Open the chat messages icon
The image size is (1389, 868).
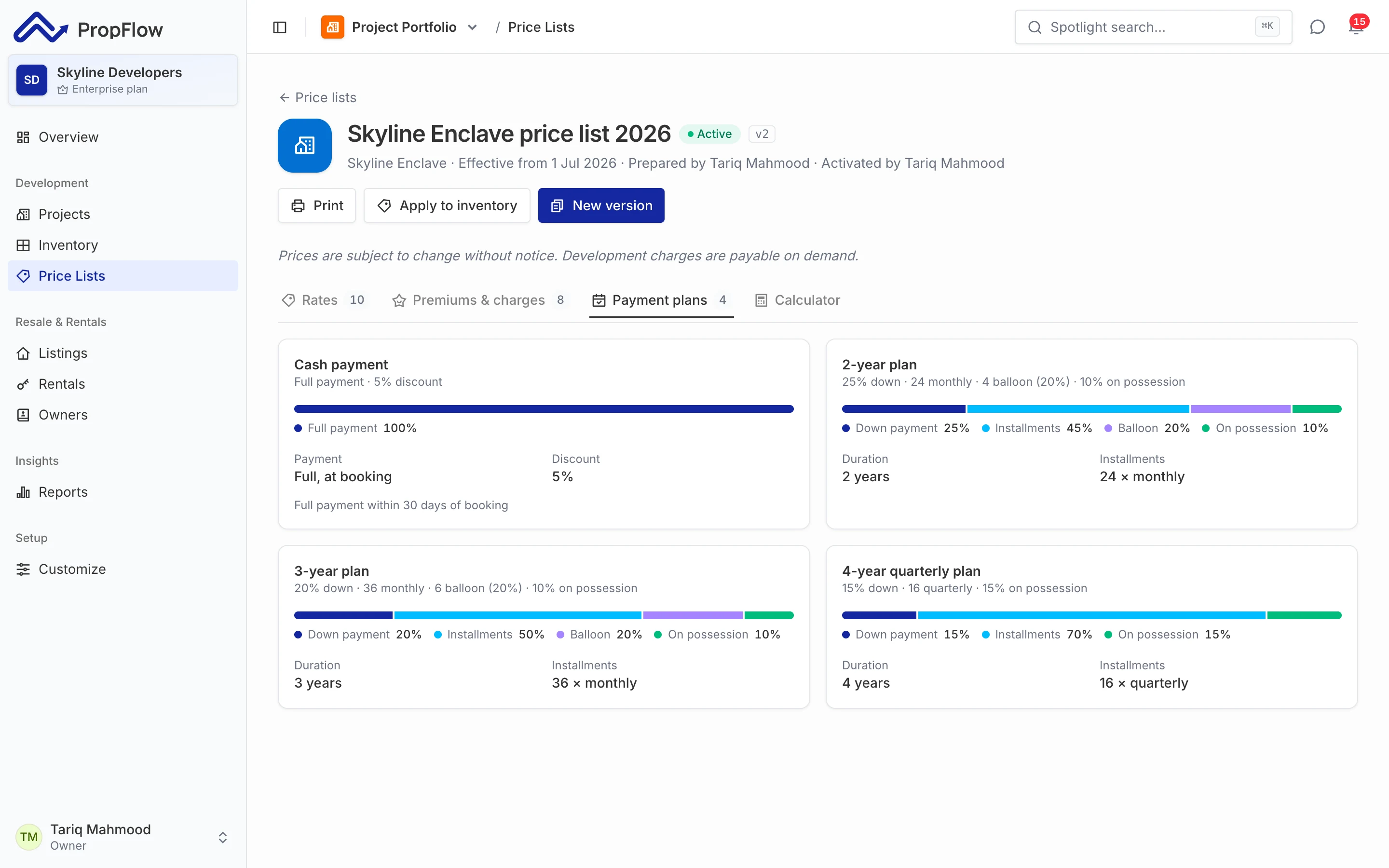coord(1317,27)
